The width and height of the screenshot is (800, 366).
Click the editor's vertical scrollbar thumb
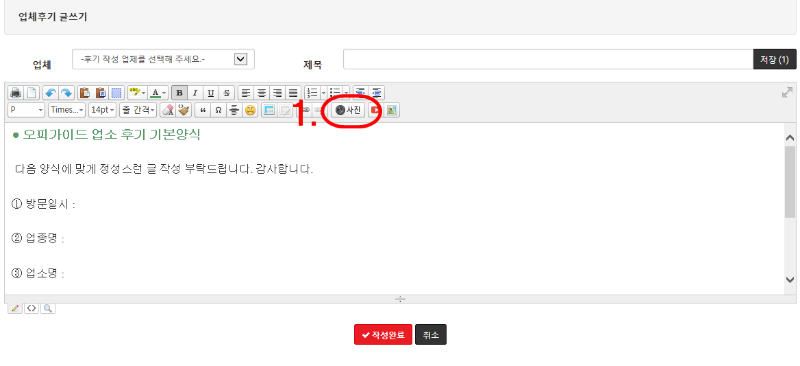point(790,182)
